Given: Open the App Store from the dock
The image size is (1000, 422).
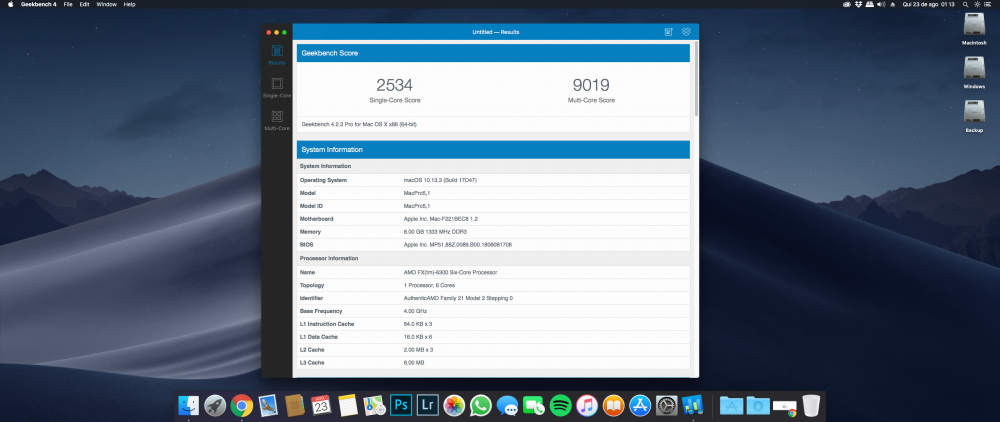Looking at the screenshot, I should (x=640, y=405).
